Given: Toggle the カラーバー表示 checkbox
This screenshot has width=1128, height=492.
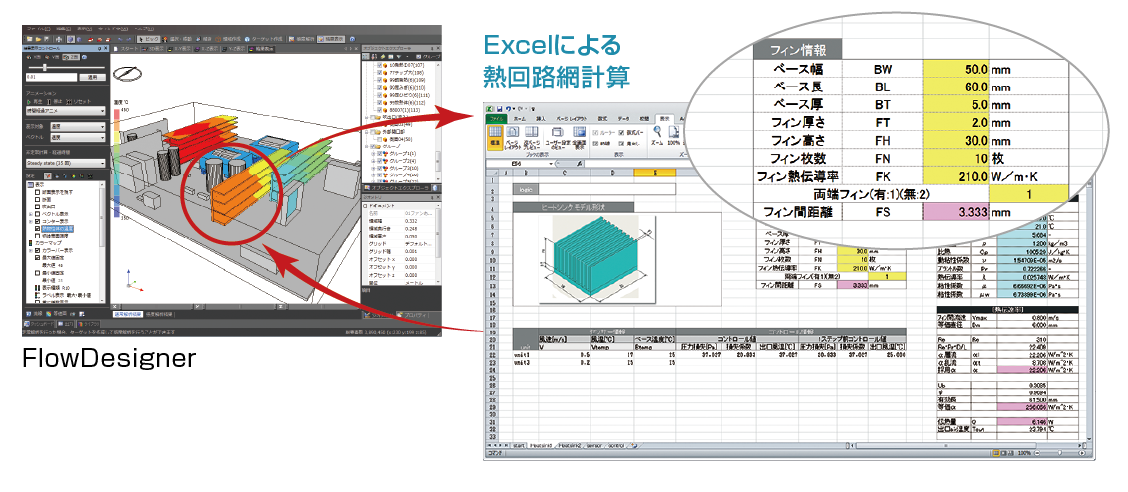Looking at the screenshot, I should tap(37, 250).
